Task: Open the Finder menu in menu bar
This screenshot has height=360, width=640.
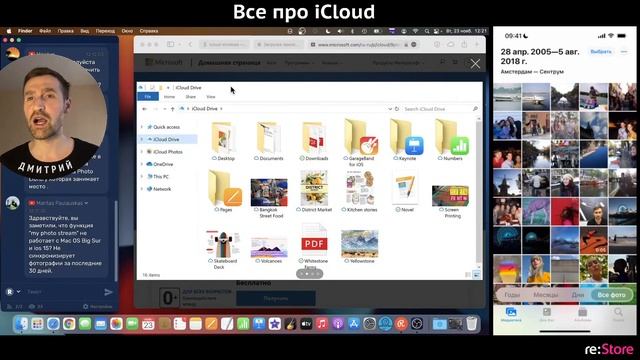Action: coord(25,31)
